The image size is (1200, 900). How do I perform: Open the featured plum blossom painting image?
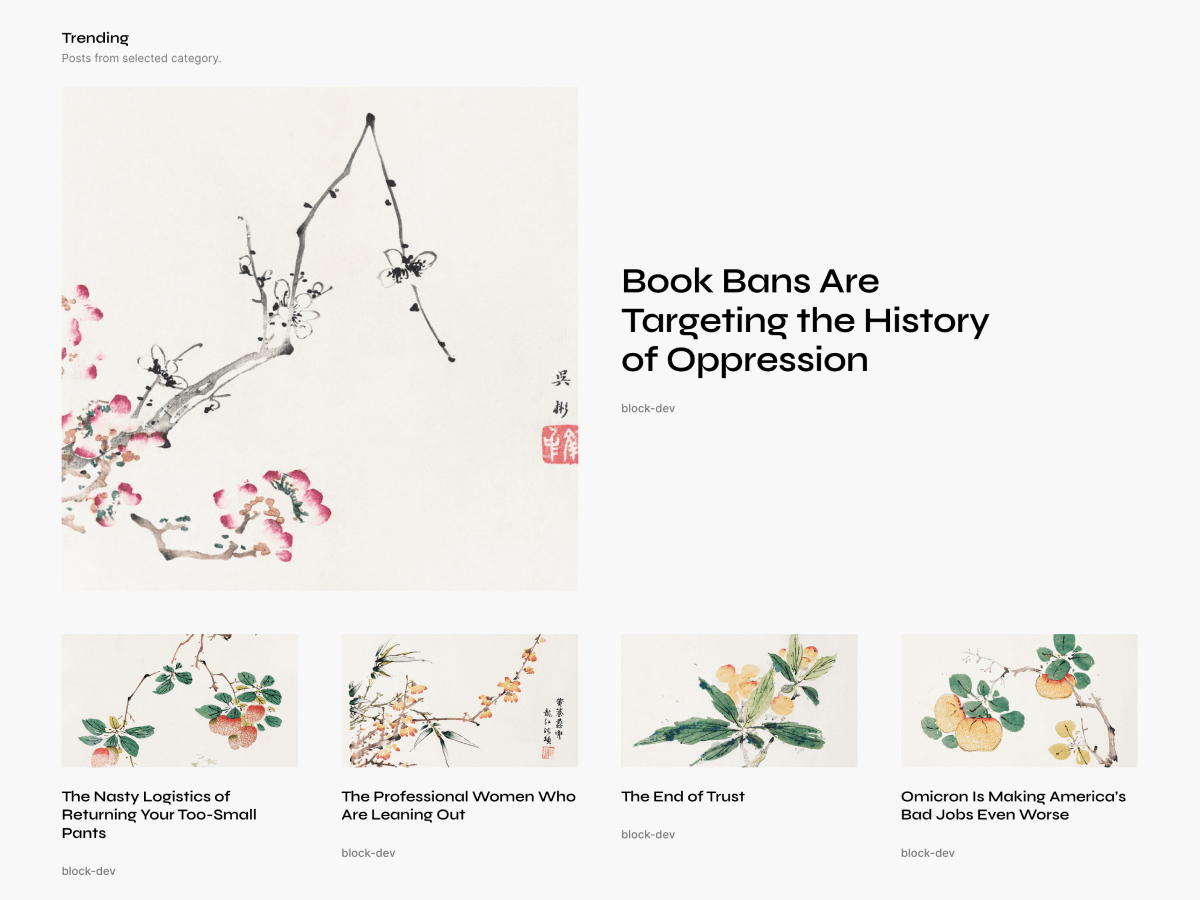[319, 338]
